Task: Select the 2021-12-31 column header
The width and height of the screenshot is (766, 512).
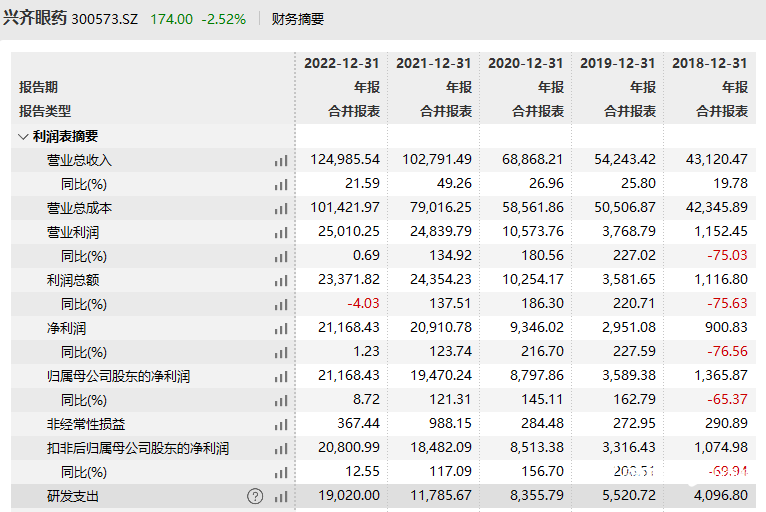Action: [433, 64]
